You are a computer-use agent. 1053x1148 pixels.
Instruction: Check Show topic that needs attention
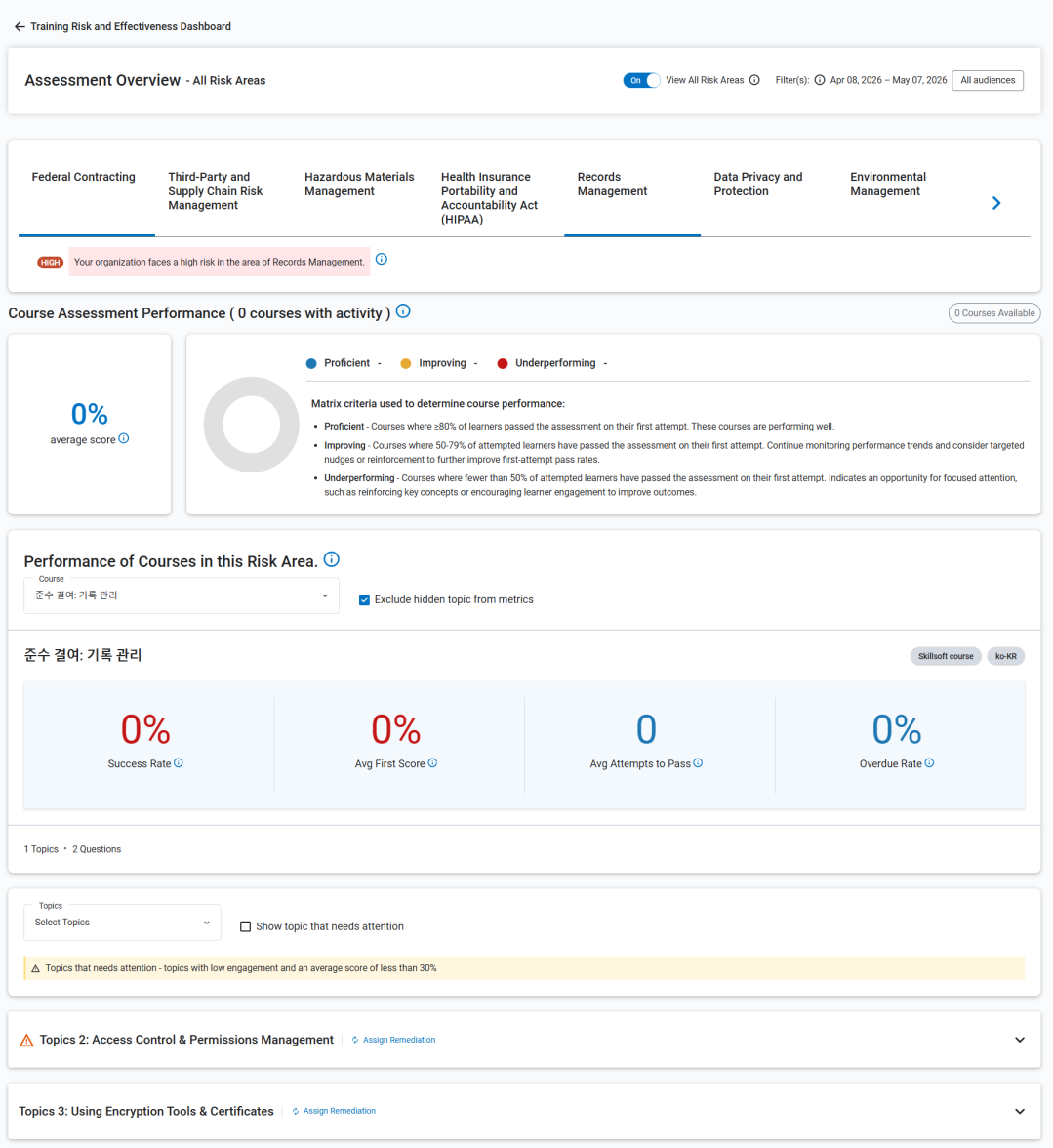[246, 927]
